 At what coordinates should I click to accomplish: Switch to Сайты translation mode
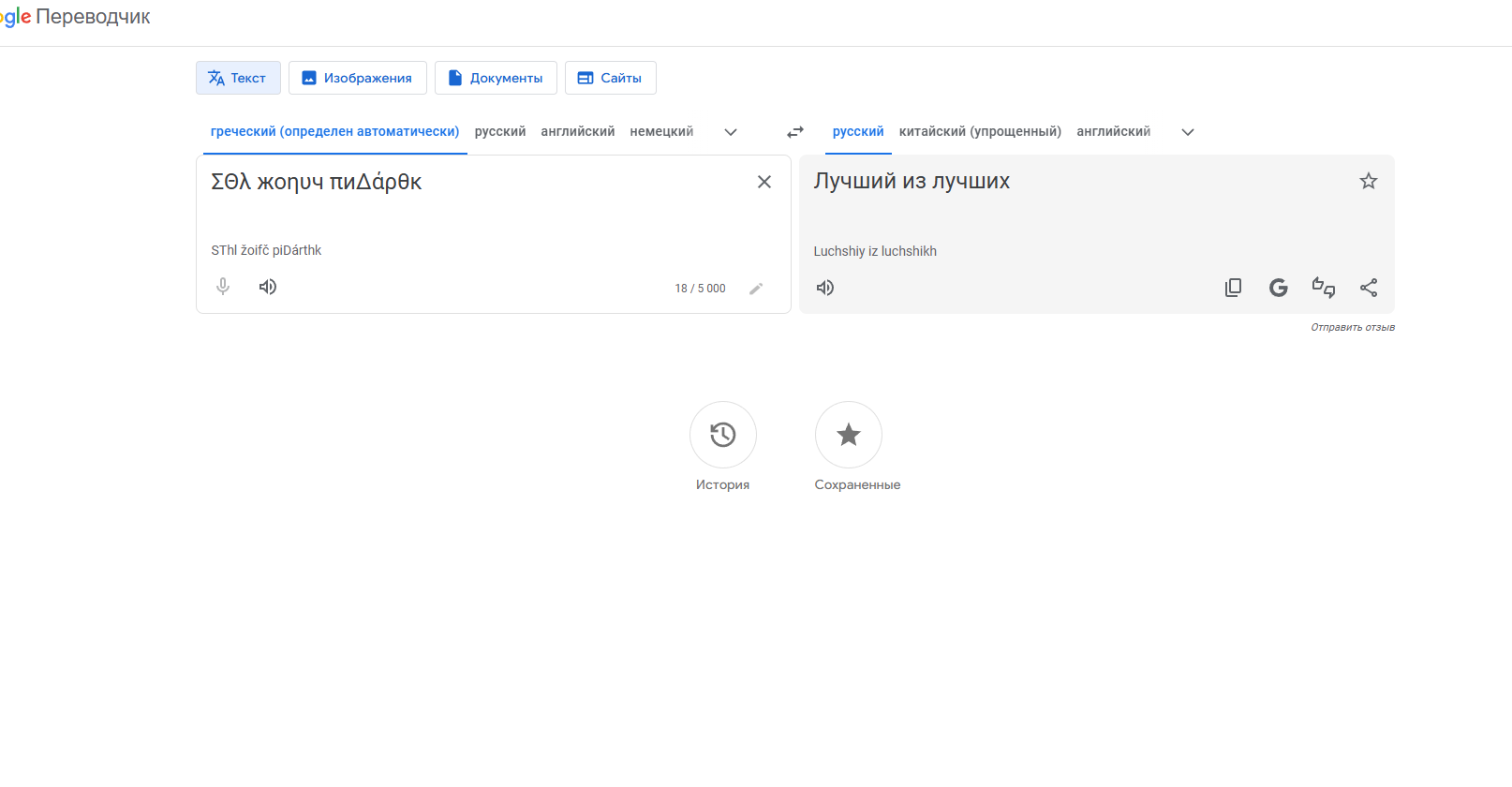click(x=610, y=78)
